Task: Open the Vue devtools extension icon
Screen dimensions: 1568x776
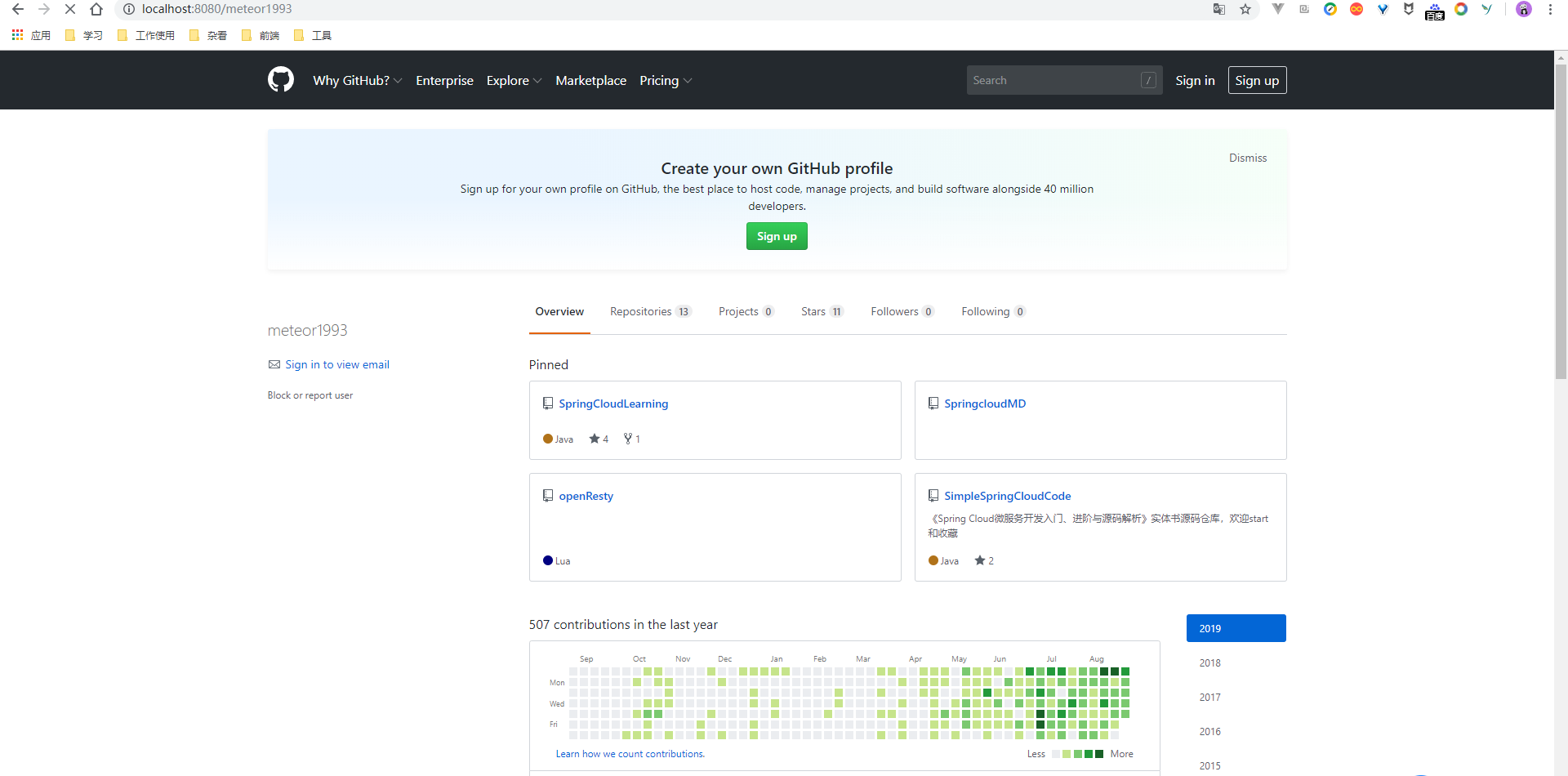Action: pyautogui.click(x=1278, y=9)
